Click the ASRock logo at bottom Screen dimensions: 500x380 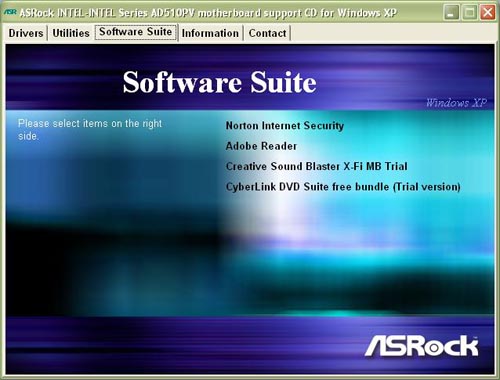422,346
